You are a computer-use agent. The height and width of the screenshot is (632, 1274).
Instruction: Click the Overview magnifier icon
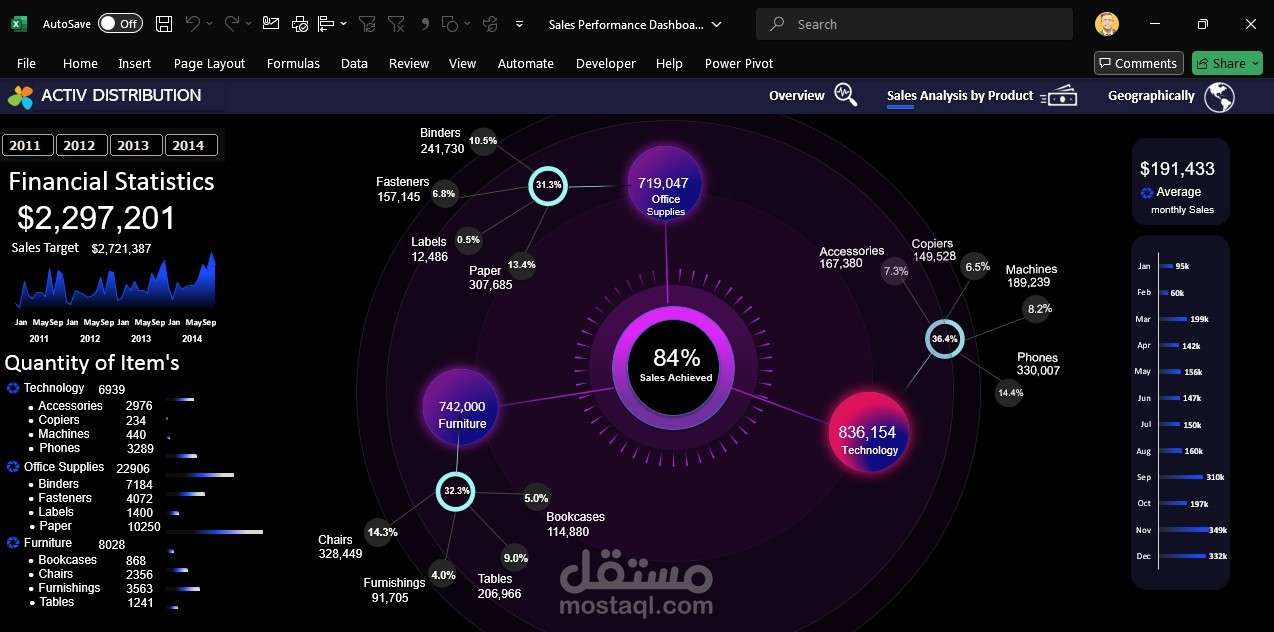point(846,95)
